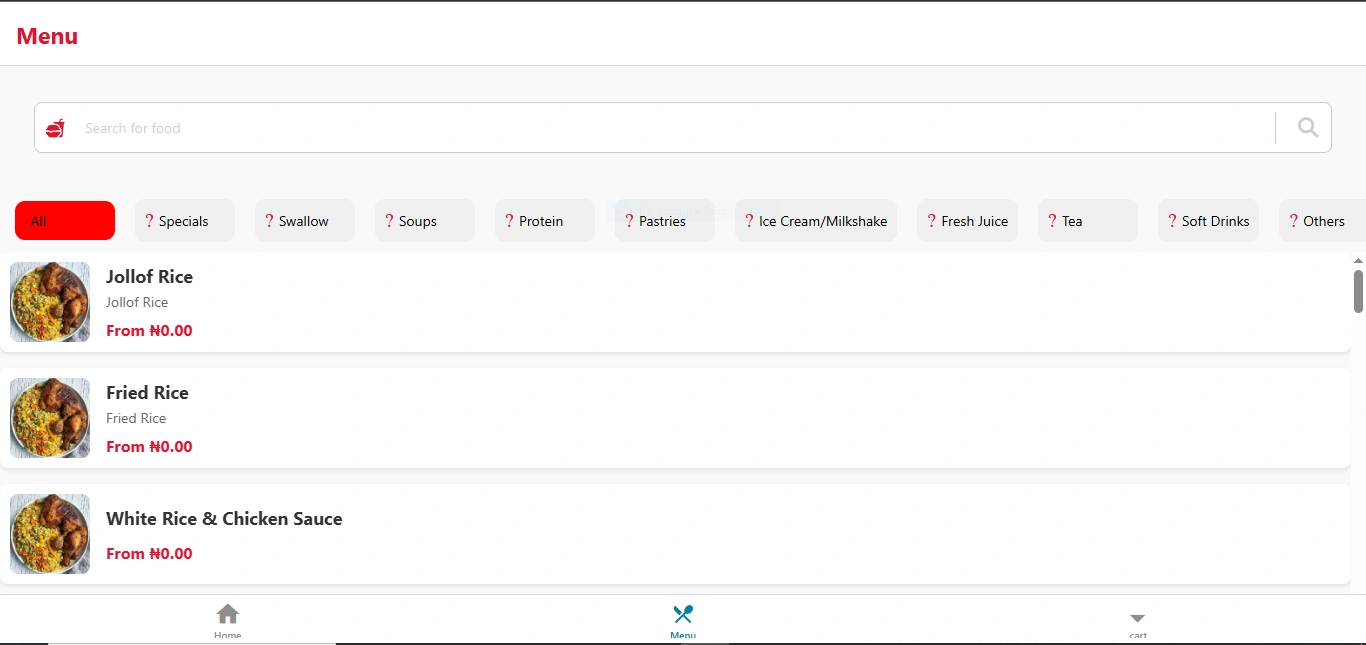The height and width of the screenshot is (645, 1366).
Task: Click the Jollof Rice price From ₦0.00
Action: click(x=149, y=331)
